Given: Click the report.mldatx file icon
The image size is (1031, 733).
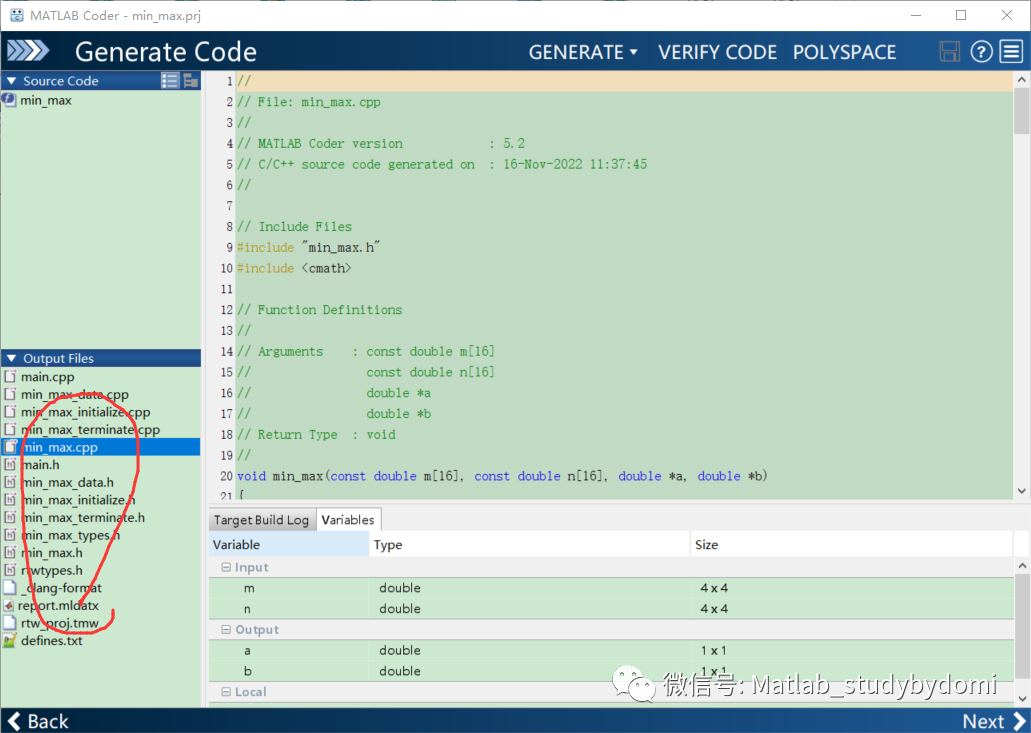Looking at the screenshot, I should pos(9,605).
